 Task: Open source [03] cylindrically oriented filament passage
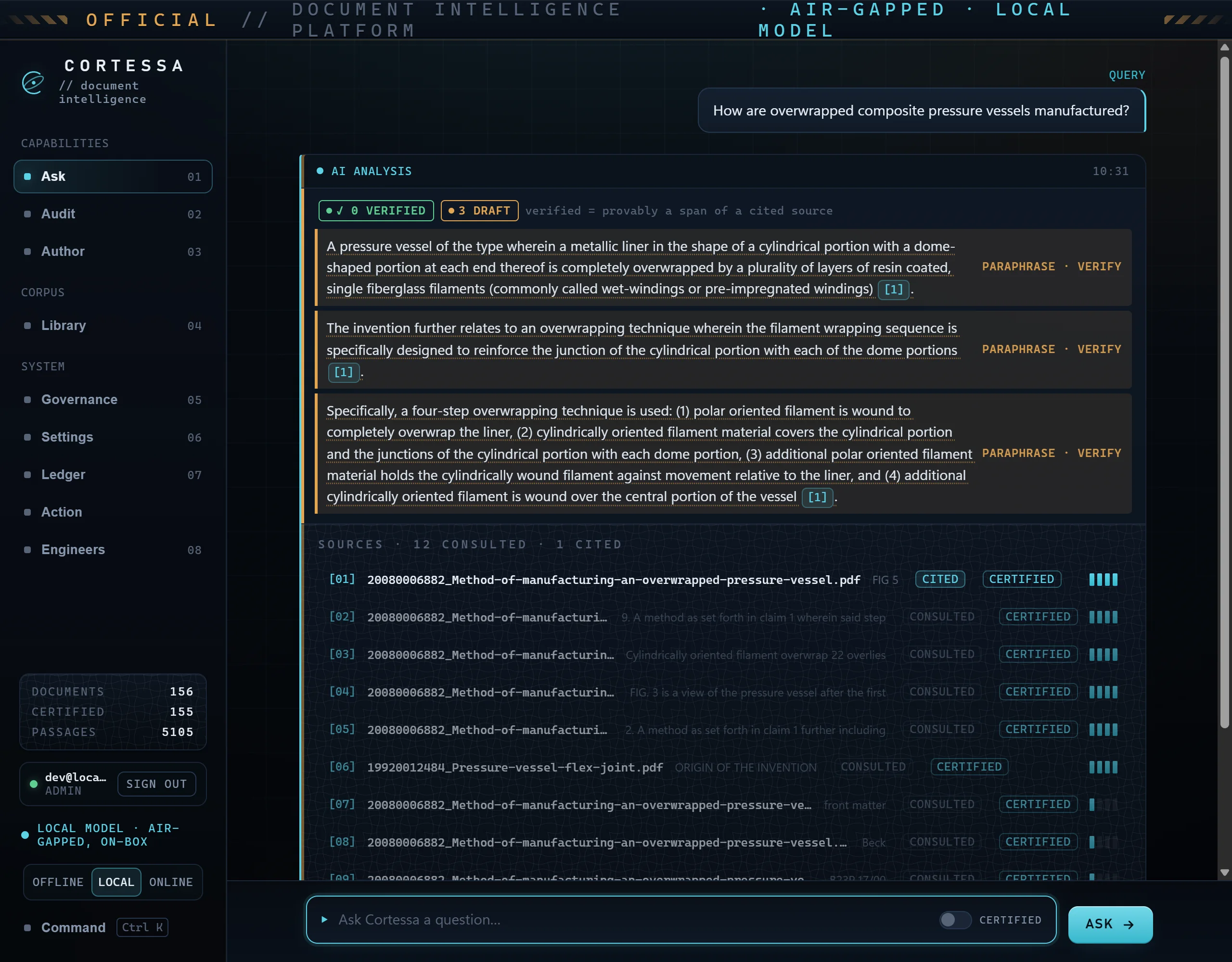[724, 655]
